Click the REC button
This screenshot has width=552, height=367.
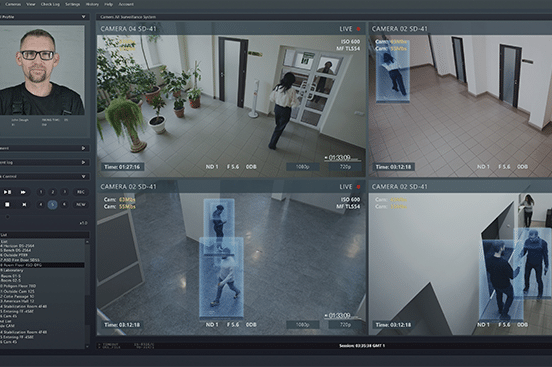pyautogui.click(x=81, y=192)
